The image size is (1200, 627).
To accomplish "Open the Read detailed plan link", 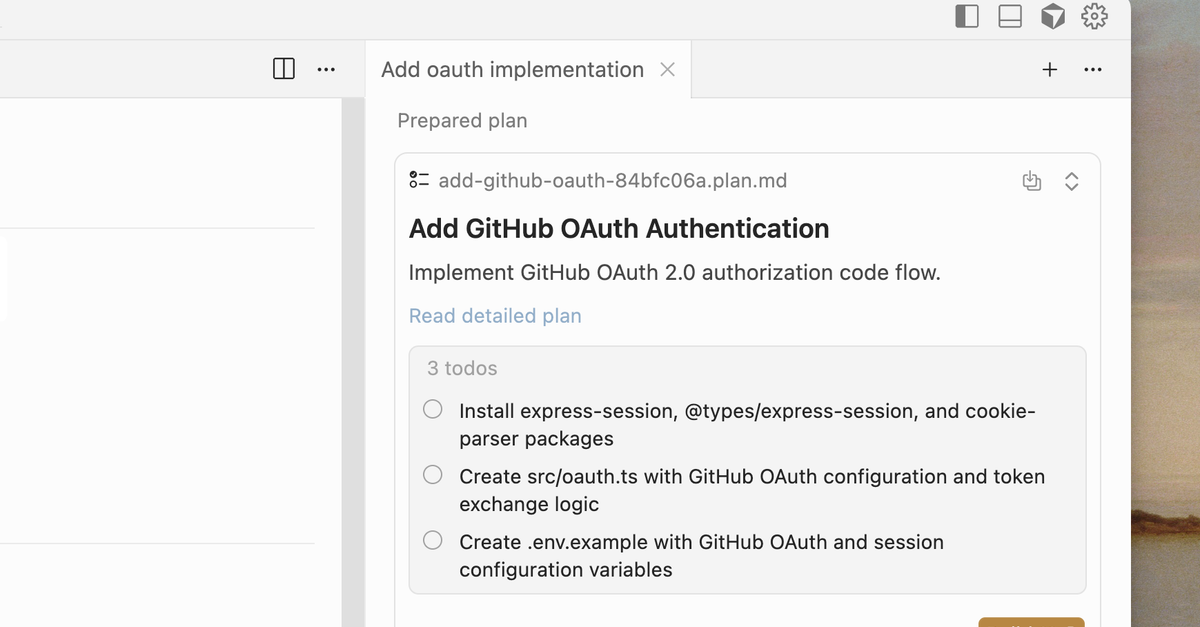I will point(495,316).
